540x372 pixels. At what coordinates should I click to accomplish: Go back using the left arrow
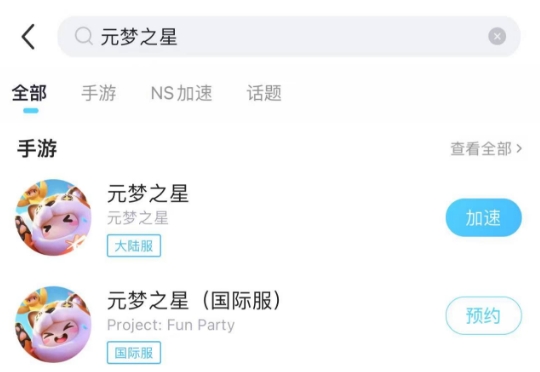click(28, 37)
